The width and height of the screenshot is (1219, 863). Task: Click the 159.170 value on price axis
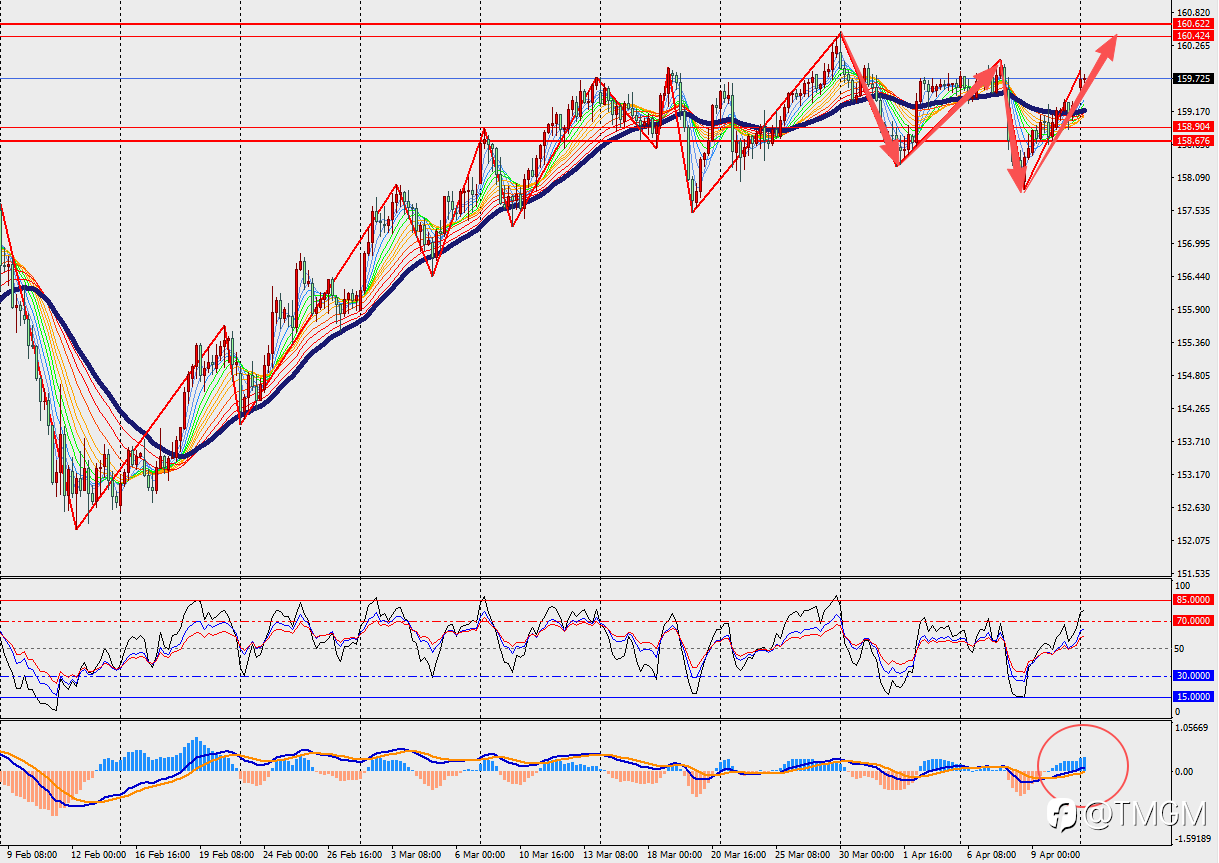click(x=1195, y=112)
